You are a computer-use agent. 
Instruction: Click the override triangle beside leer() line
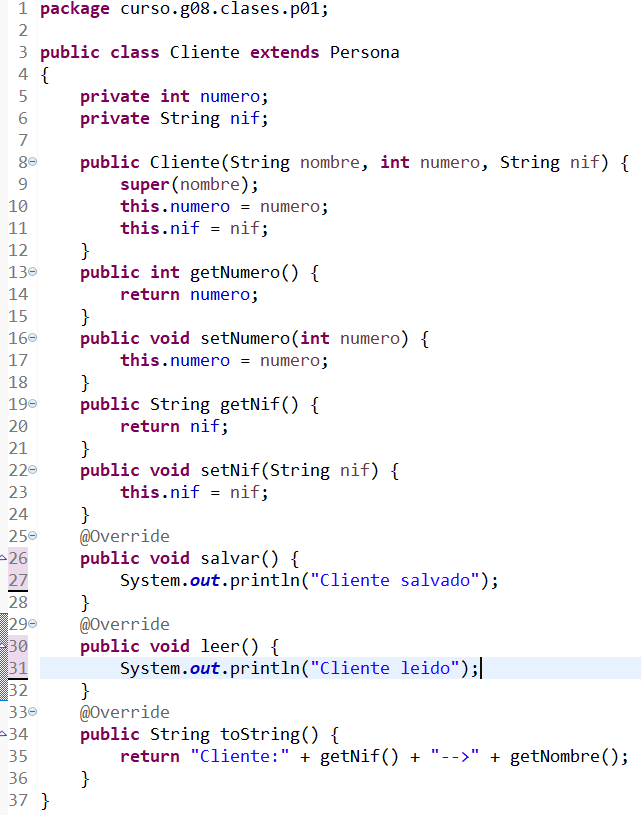pyautogui.click(x=3, y=645)
